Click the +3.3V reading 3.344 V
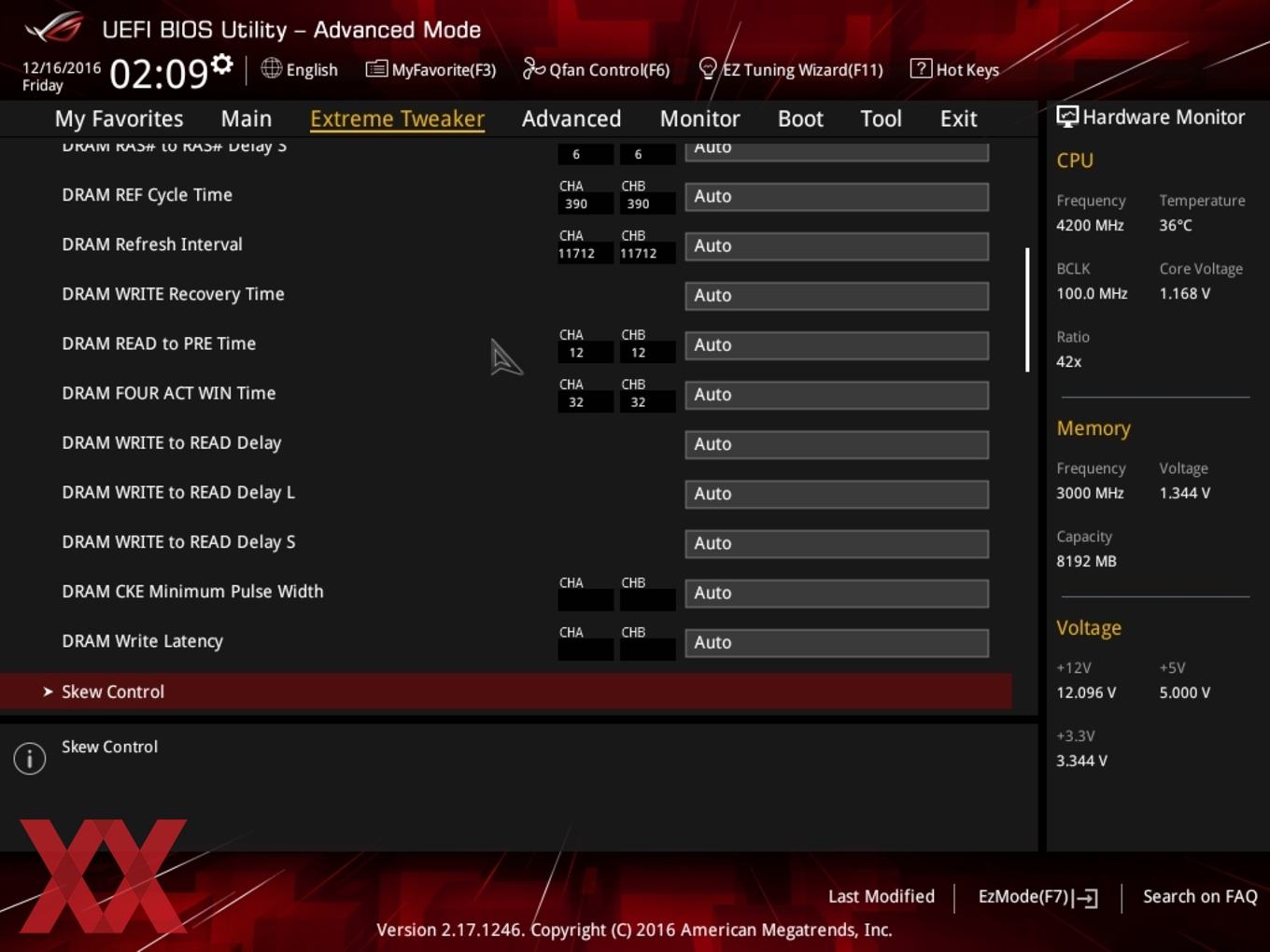The width and height of the screenshot is (1270, 952). click(x=1081, y=761)
